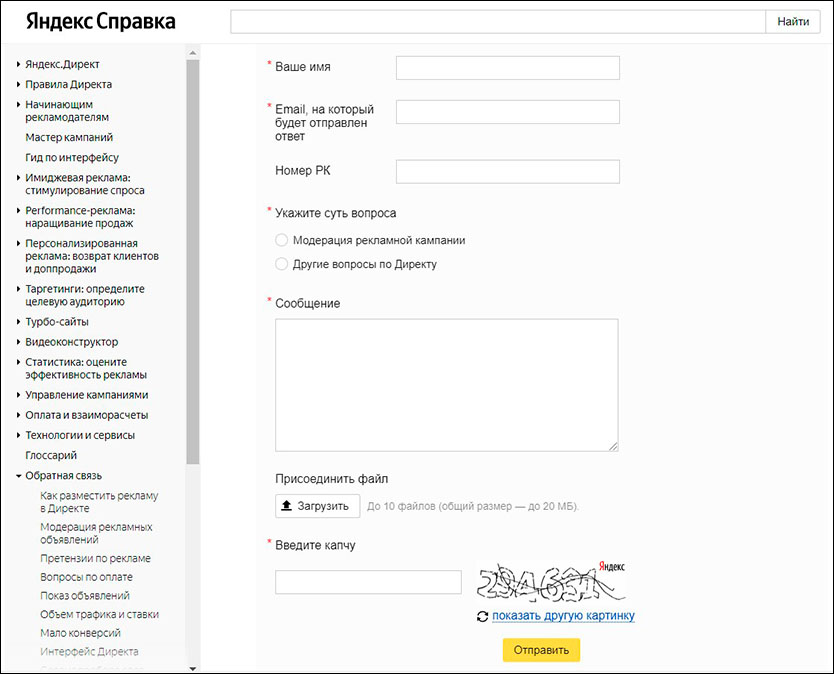Expand Персонализированная реклама arrow
The width and height of the screenshot is (834, 674).
[19, 244]
